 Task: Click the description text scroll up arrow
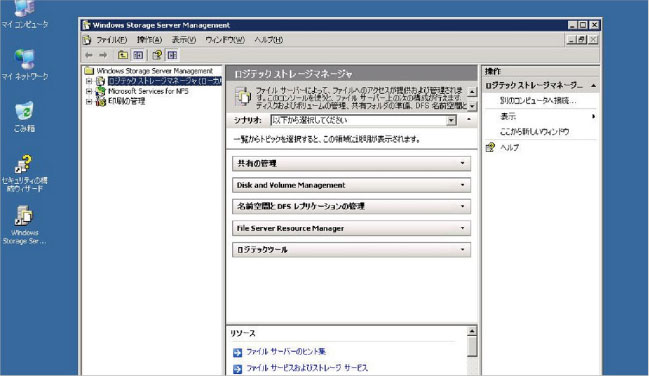pos(472,92)
